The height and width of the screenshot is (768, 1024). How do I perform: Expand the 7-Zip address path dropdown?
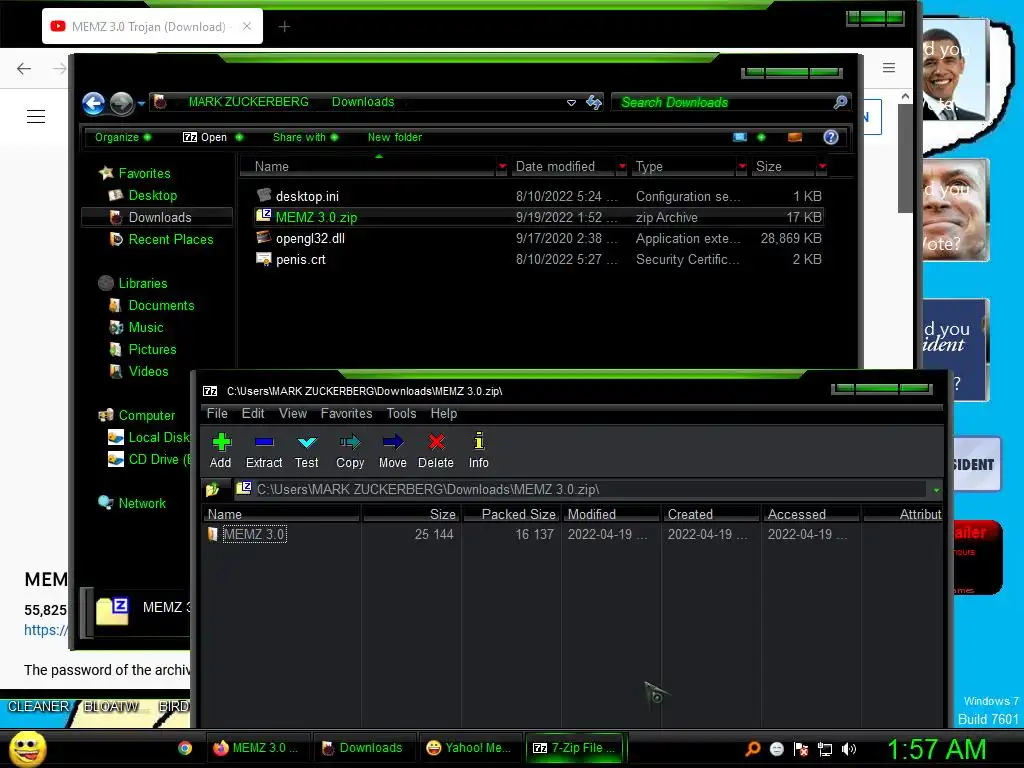pyautogui.click(x=936, y=490)
